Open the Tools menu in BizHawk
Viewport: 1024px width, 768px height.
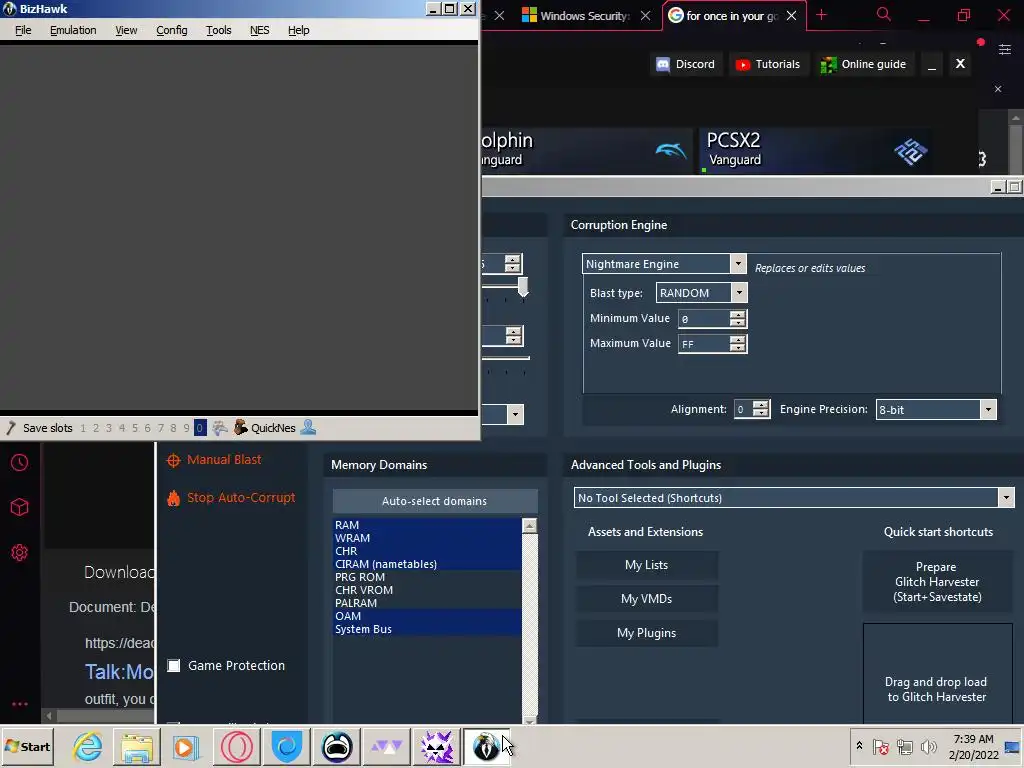219,30
